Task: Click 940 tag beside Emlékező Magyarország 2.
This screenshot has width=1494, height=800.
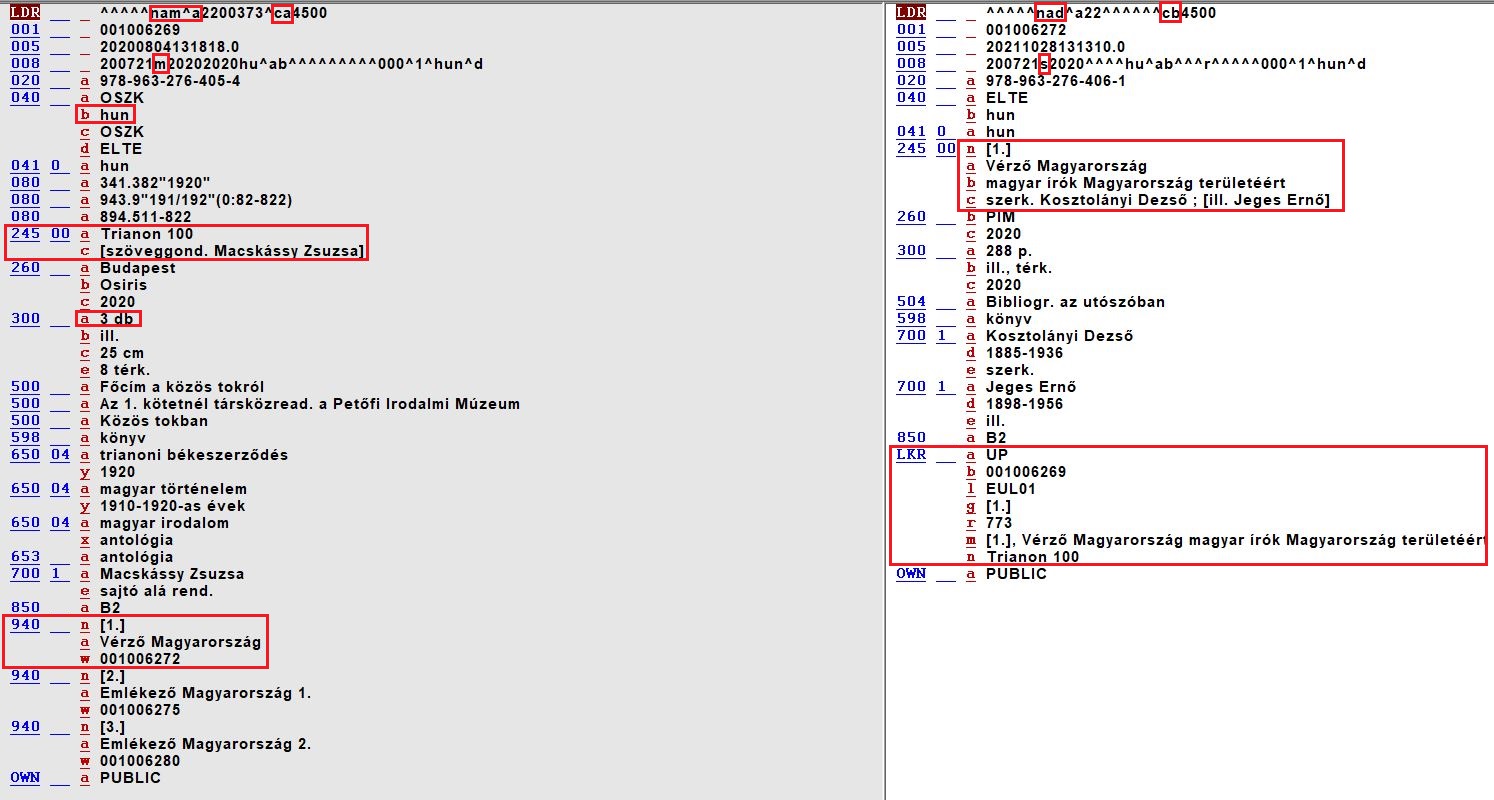Action: (x=25, y=727)
